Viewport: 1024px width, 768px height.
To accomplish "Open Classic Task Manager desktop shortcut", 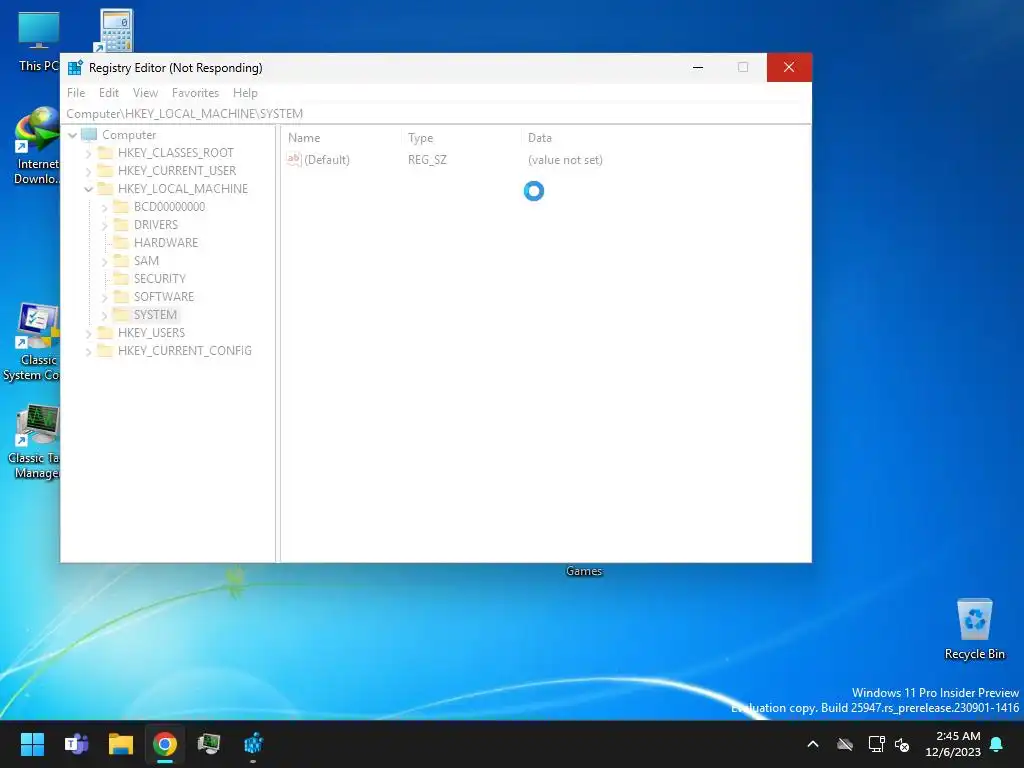I will tap(35, 441).
